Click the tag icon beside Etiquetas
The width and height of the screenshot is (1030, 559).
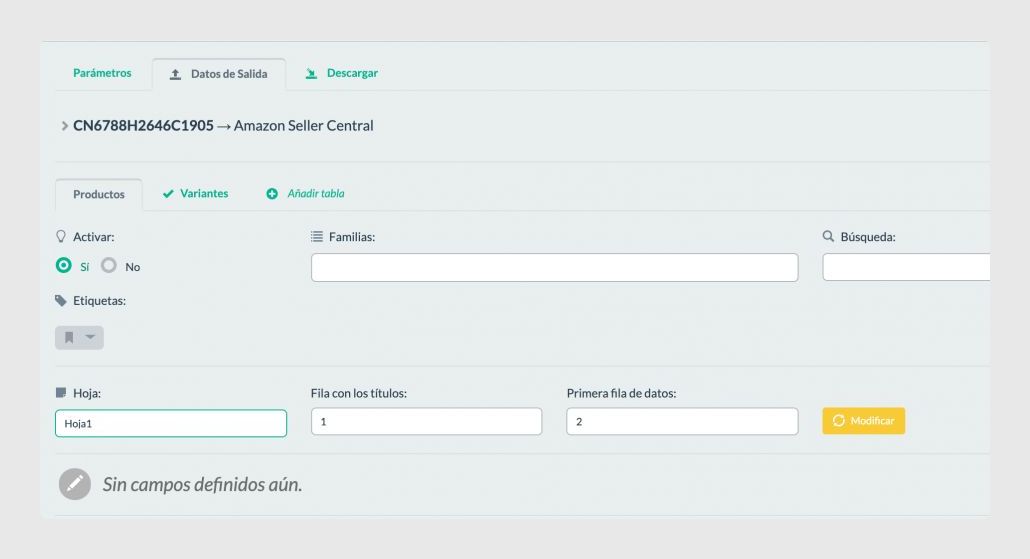coord(61,301)
